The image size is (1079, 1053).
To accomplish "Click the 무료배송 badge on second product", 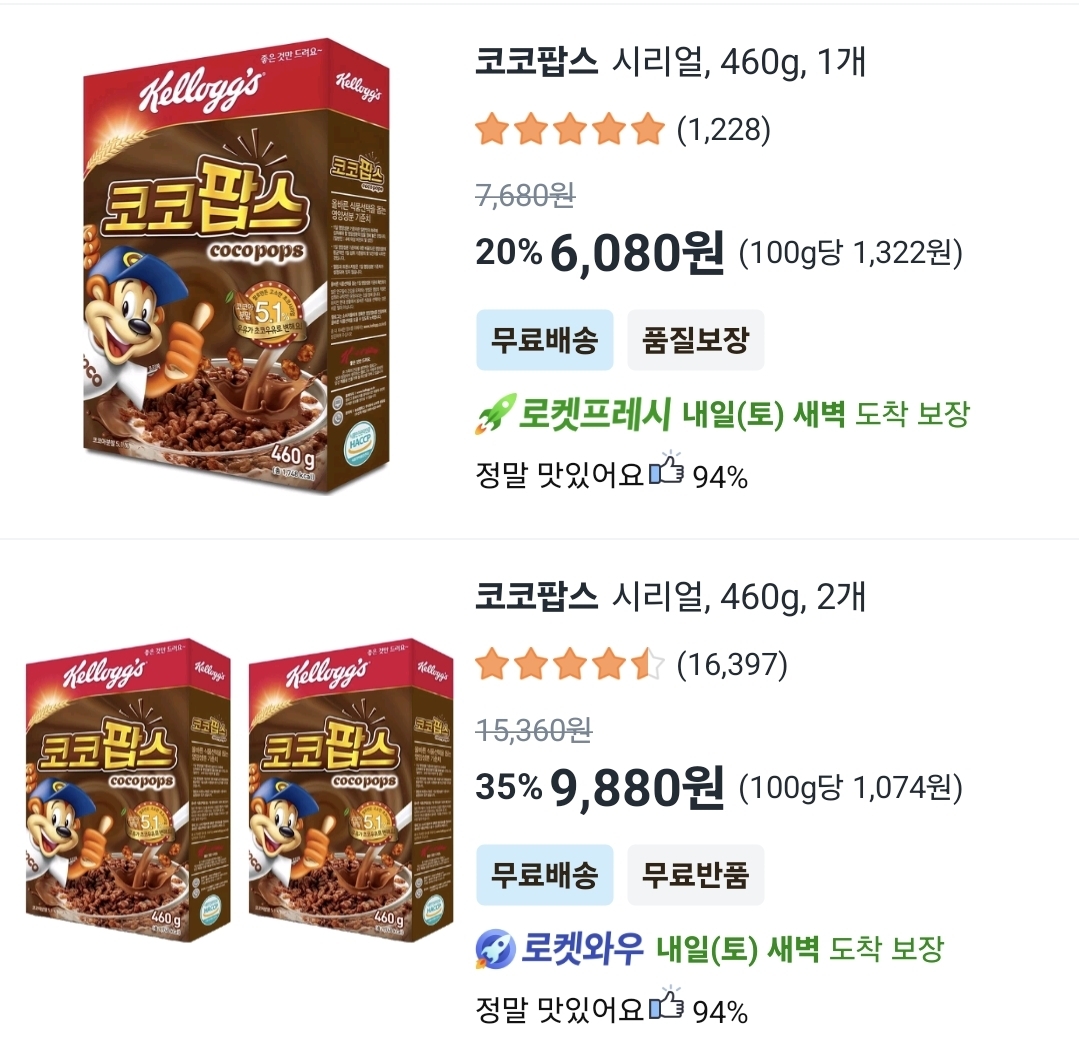I will coord(544,875).
